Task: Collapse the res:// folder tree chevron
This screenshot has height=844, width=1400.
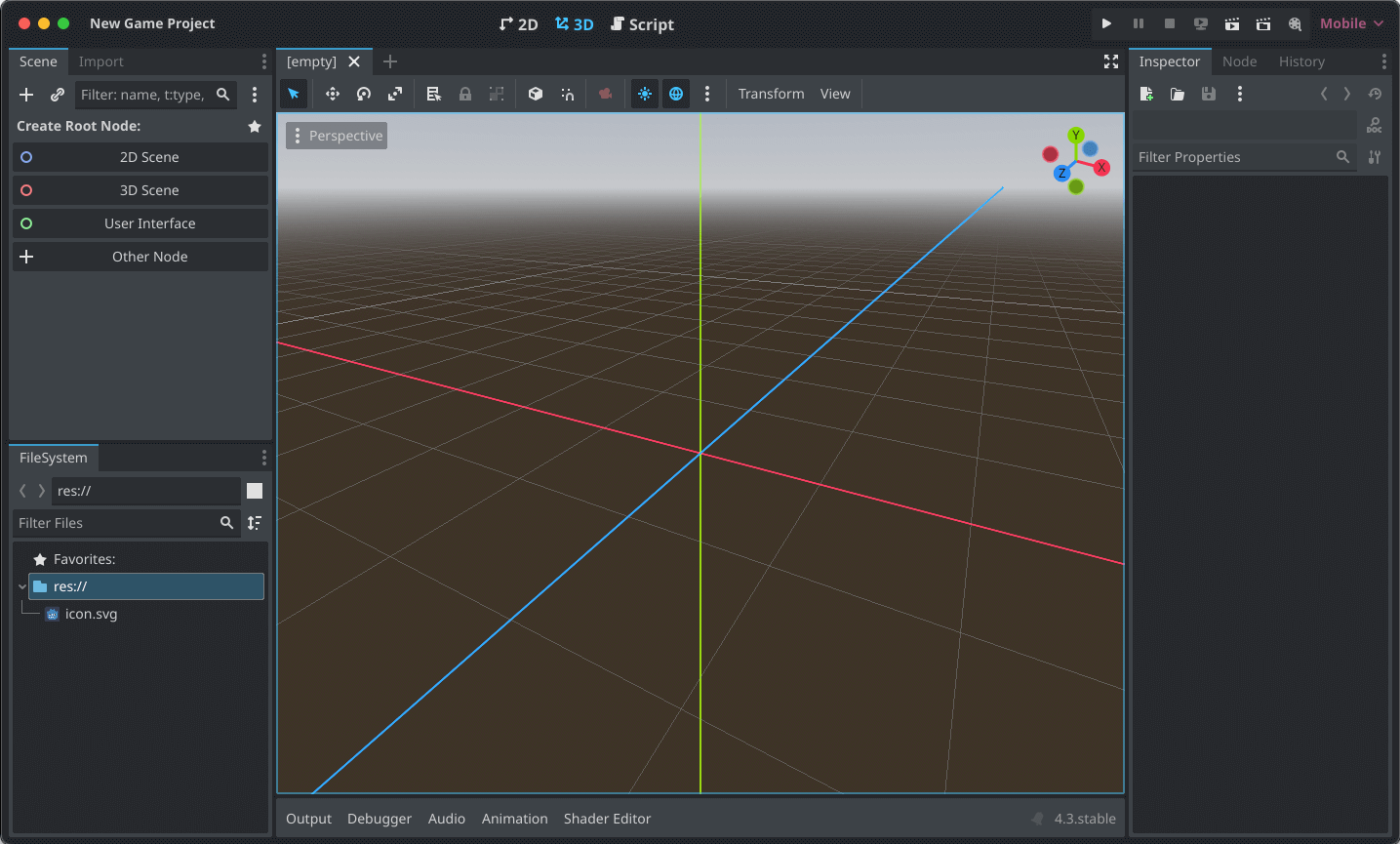Action: coord(22,586)
